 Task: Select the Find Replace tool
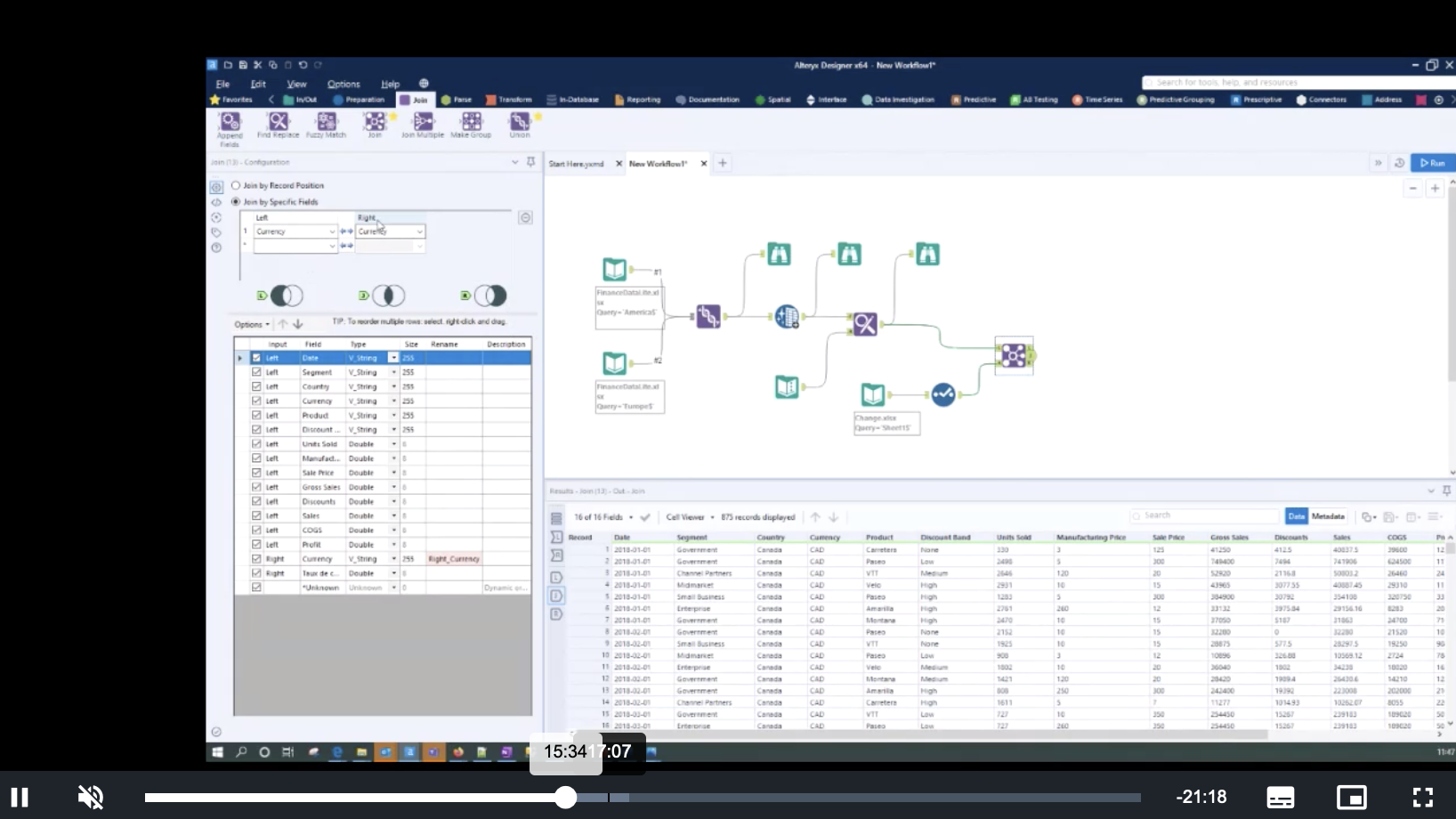(x=277, y=126)
